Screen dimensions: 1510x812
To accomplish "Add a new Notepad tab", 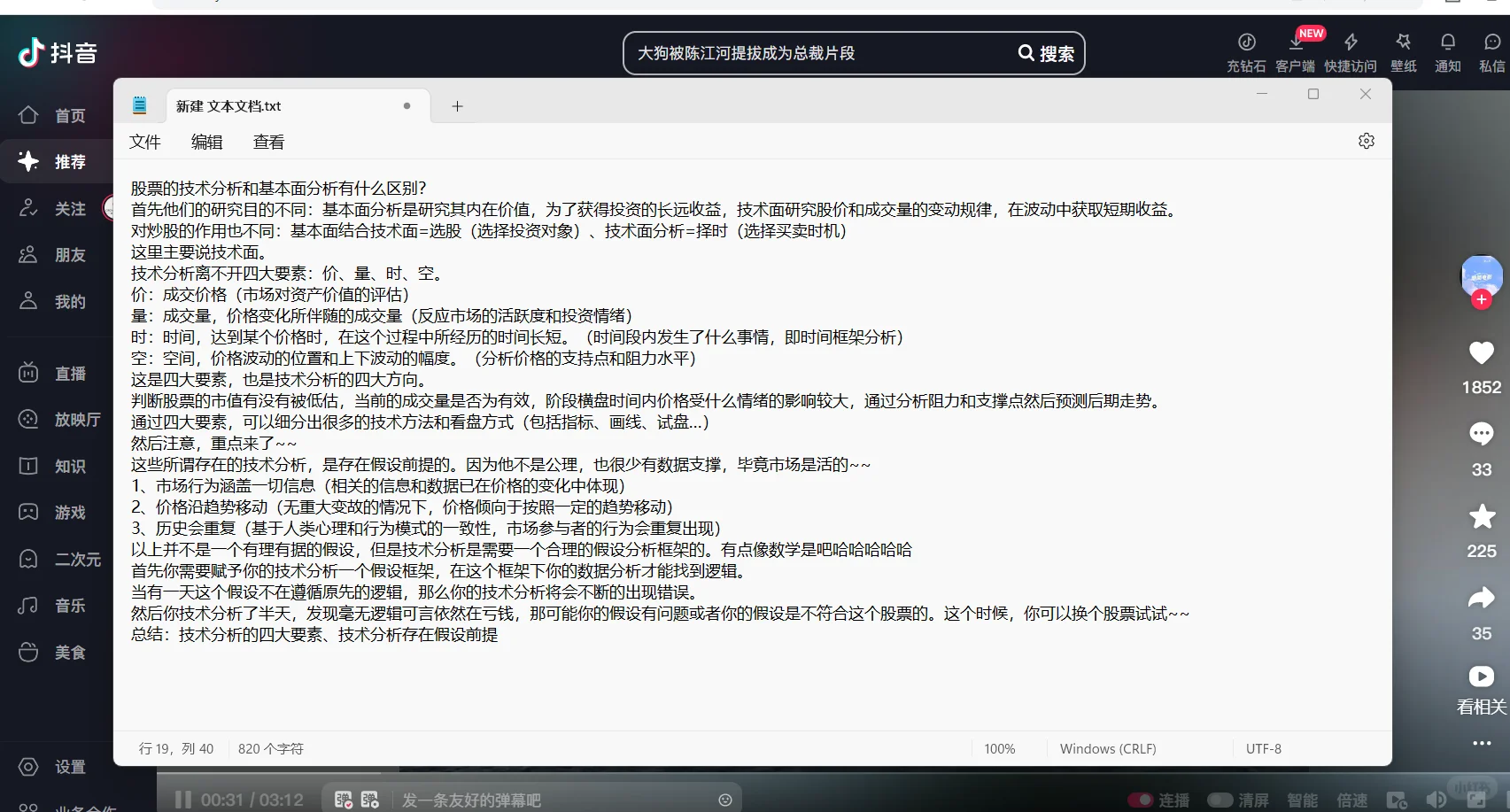I will (x=457, y=106).
